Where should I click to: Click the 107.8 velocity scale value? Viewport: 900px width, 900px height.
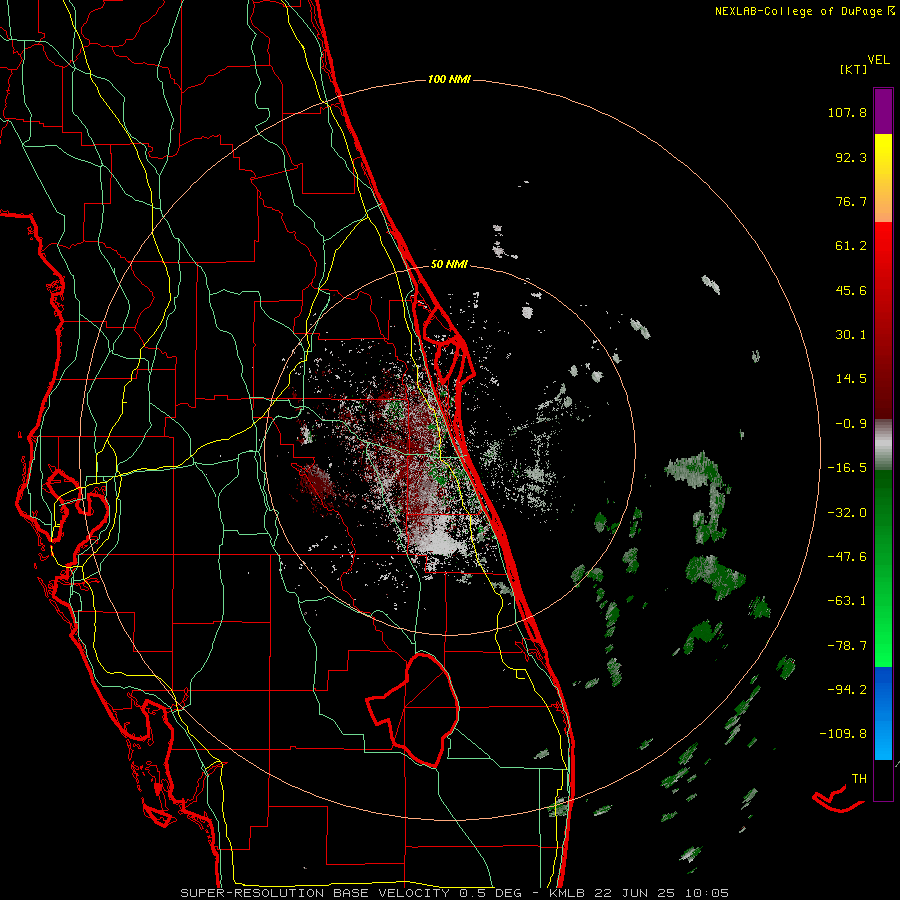847,112
